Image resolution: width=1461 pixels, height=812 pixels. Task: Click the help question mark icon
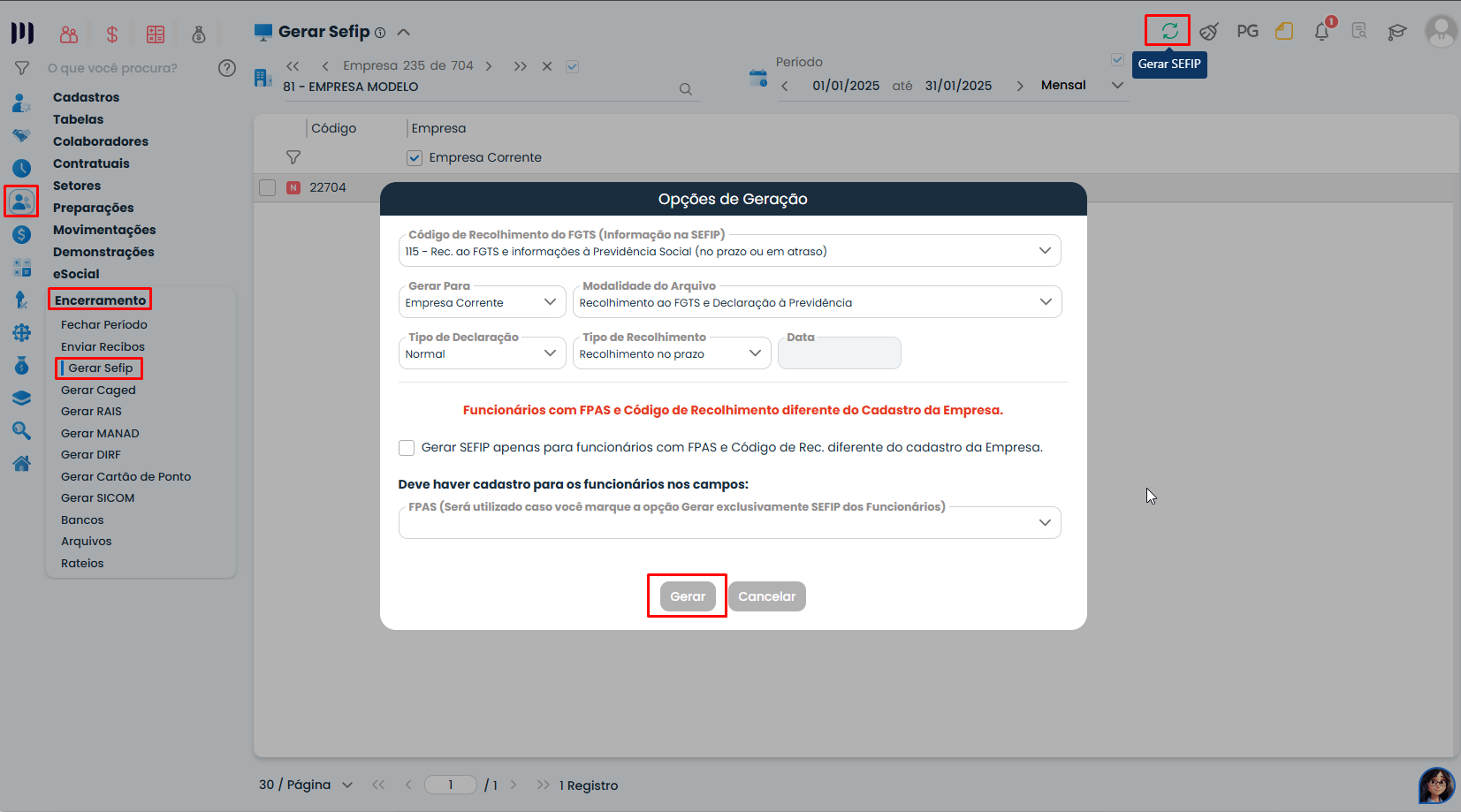(227, 68)
